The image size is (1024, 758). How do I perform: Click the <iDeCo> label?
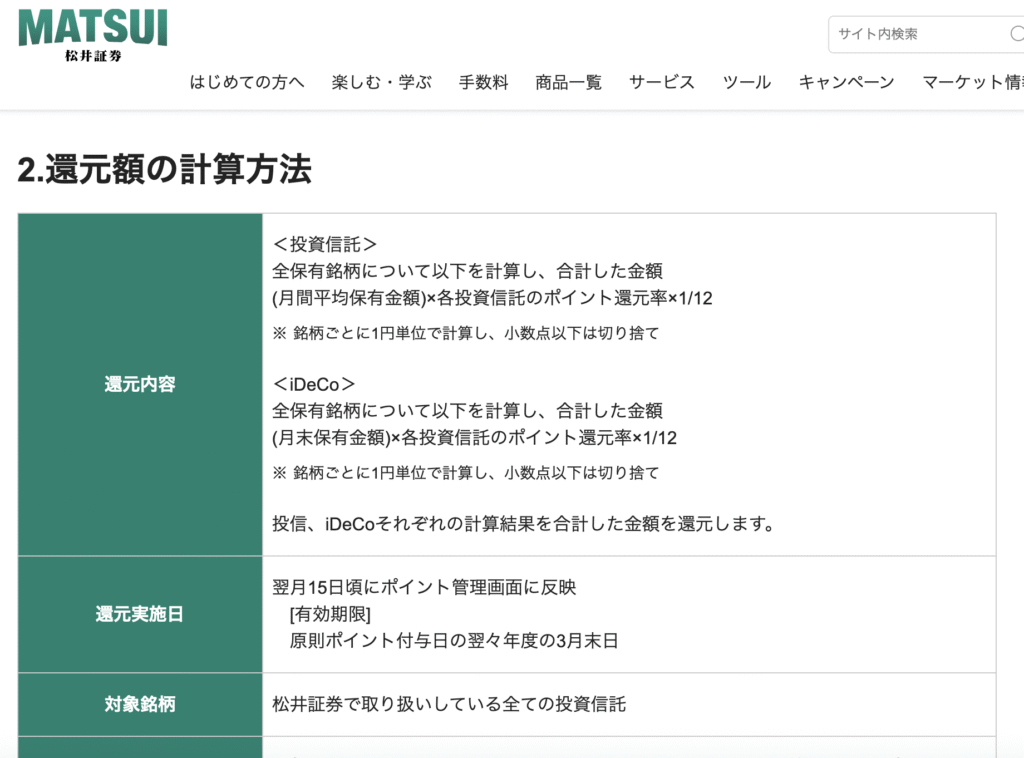click(x=314, y=384)
